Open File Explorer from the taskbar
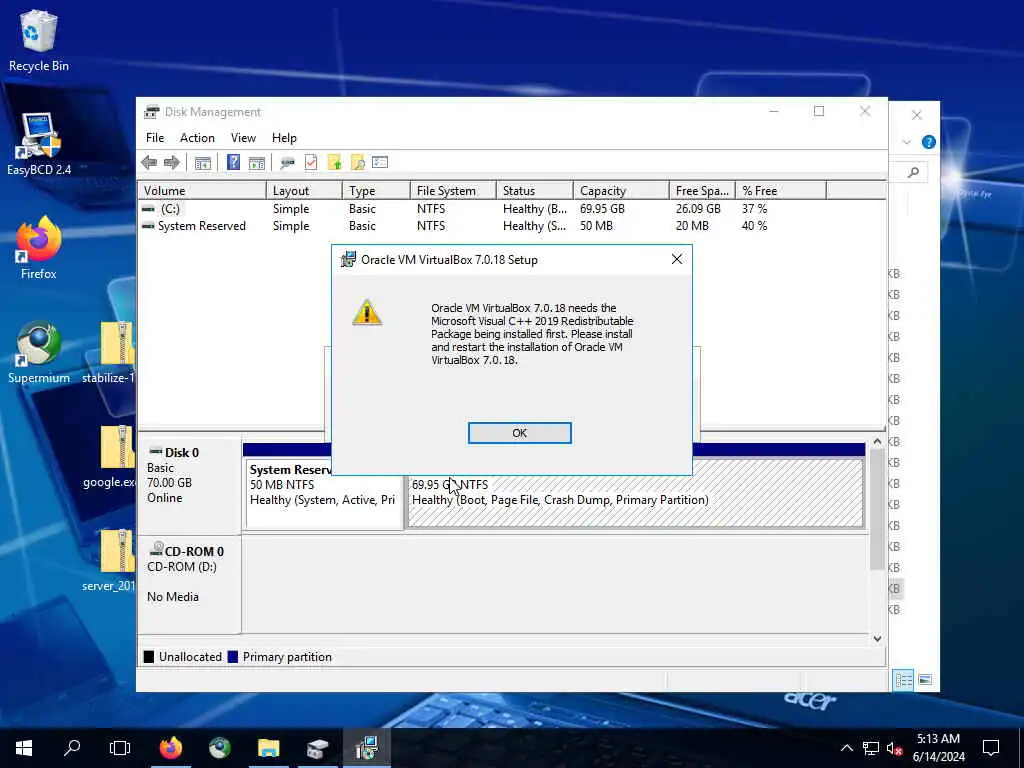The width and height of the screenshot is (1024, 768). pos(268,748)
